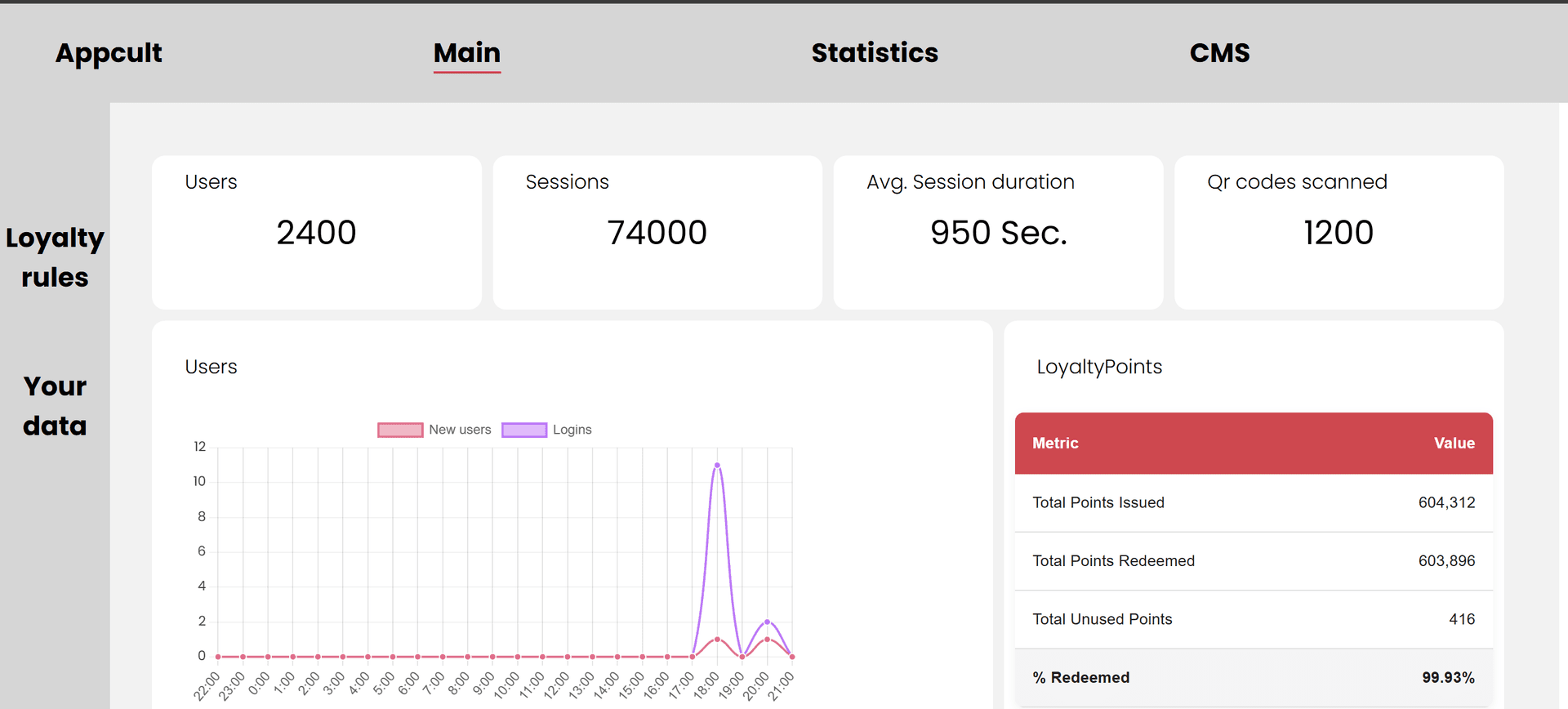Click the Value column header

[x=1454, y=444]
